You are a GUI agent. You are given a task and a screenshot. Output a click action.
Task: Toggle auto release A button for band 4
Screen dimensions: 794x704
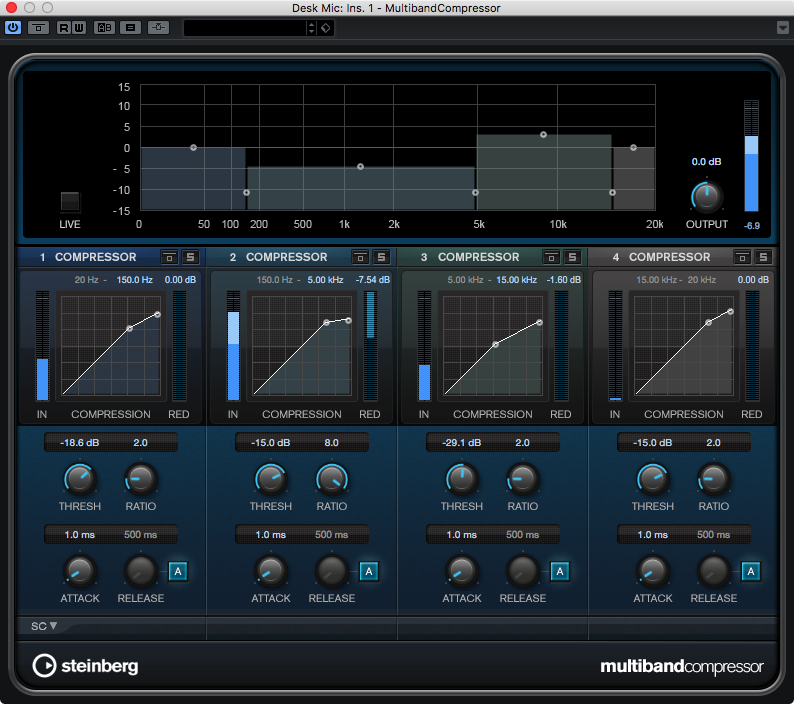pos(750,572)
